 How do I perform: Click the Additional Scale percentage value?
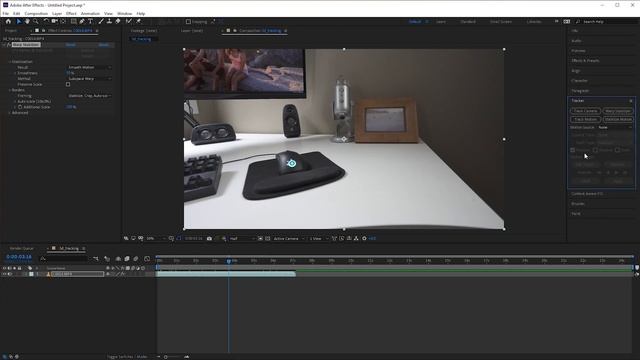click(x=71, y=107)
